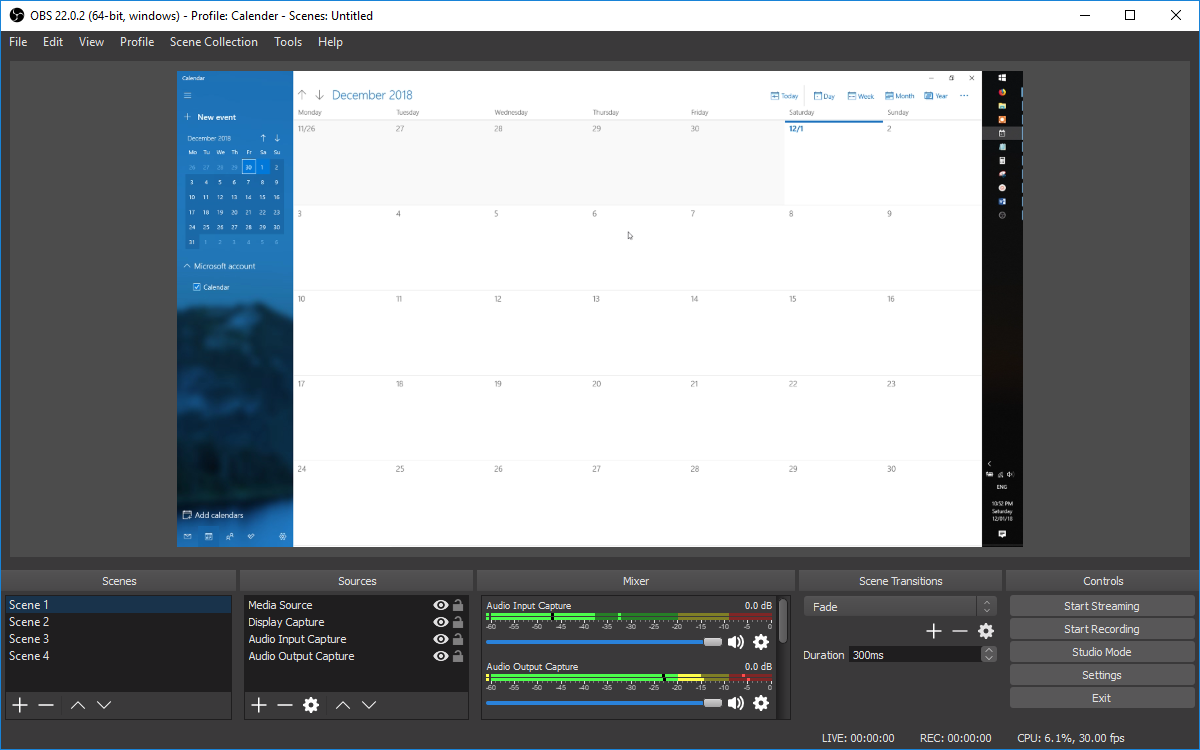Select Scene 3 in the Scenes list
Viewport: 1200px width, 750px height.
[29, 638]
